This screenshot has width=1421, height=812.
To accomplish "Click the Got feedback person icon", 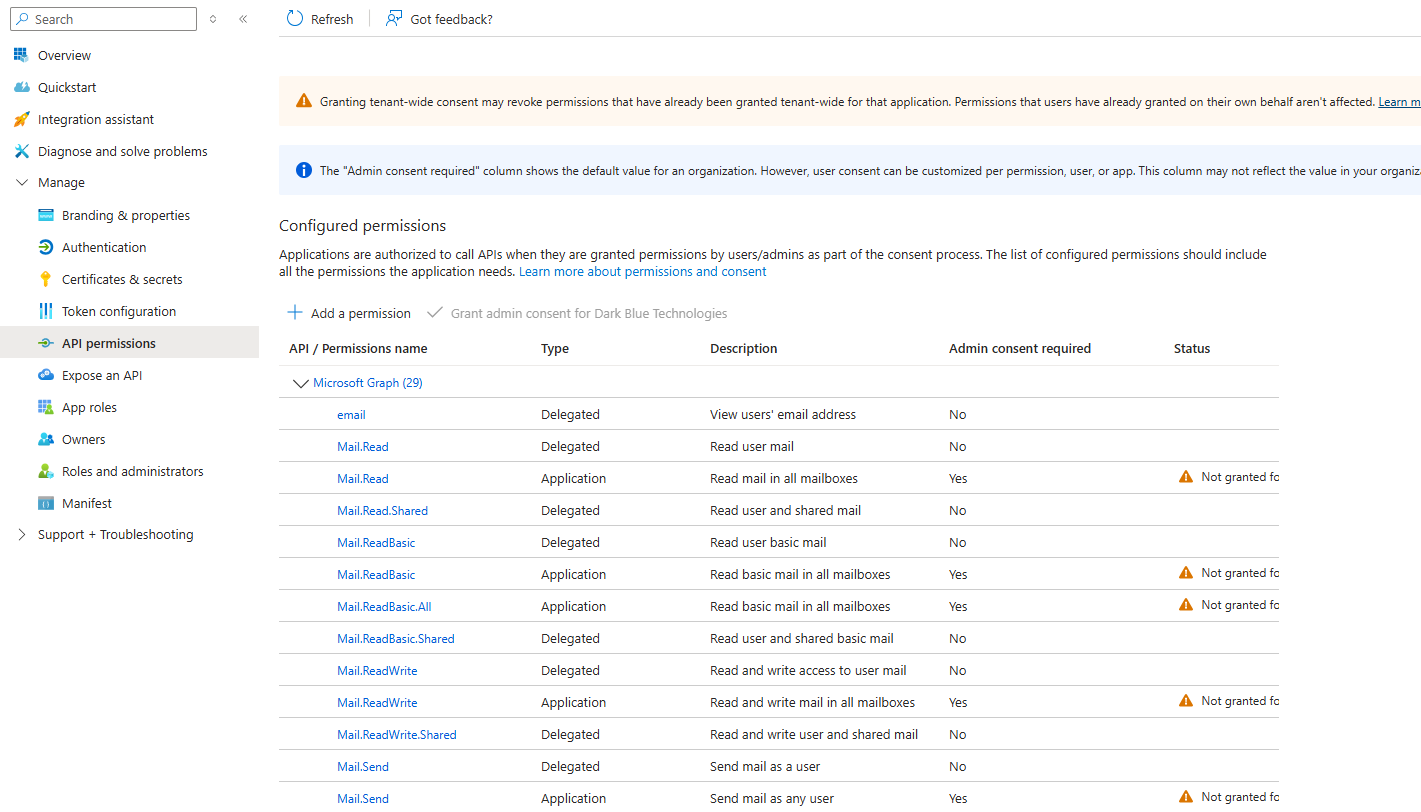I will point(394,19).
